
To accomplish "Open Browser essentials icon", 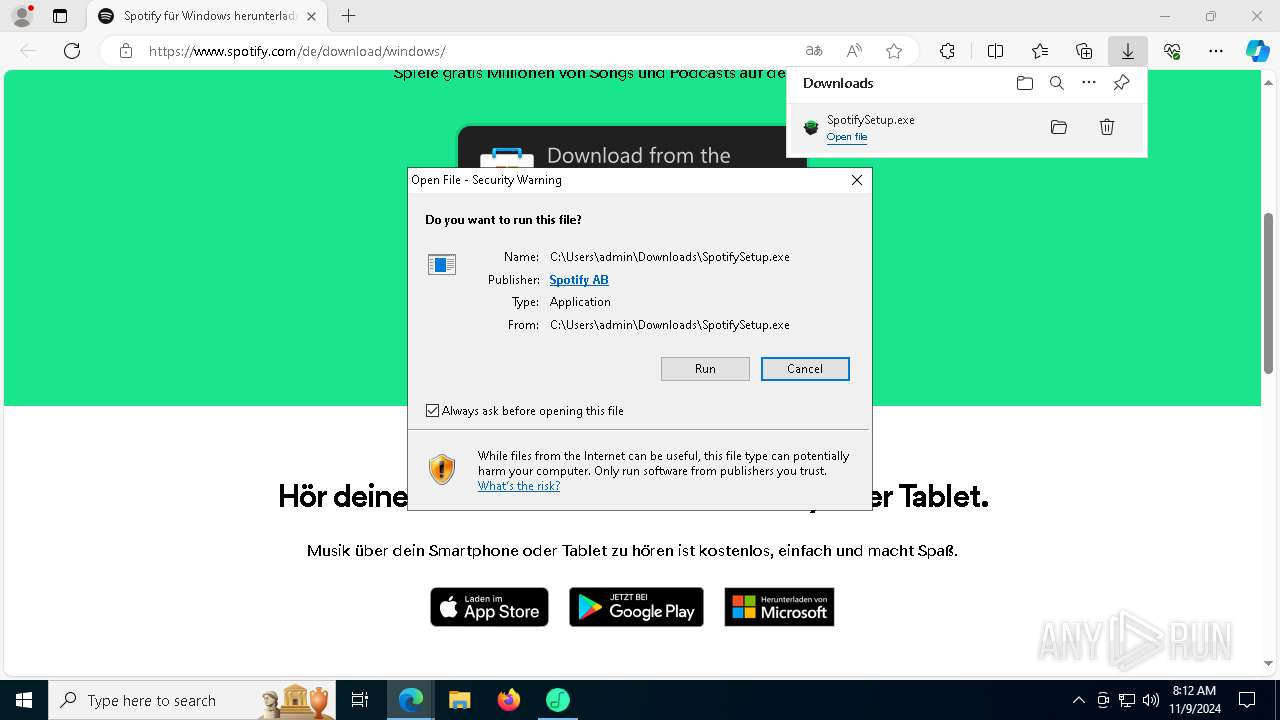I will point(1172,51).
